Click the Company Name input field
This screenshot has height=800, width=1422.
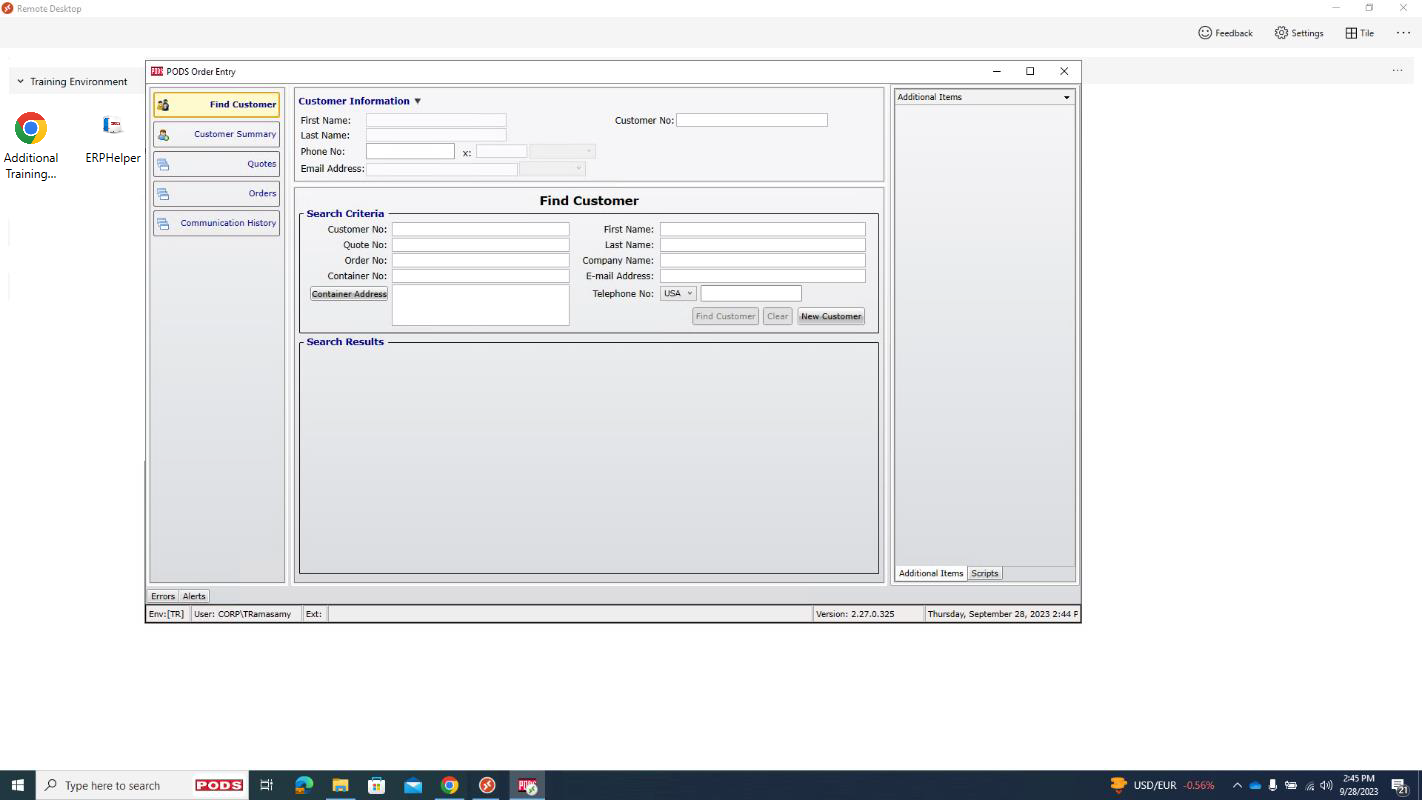[x=763, y=260]
